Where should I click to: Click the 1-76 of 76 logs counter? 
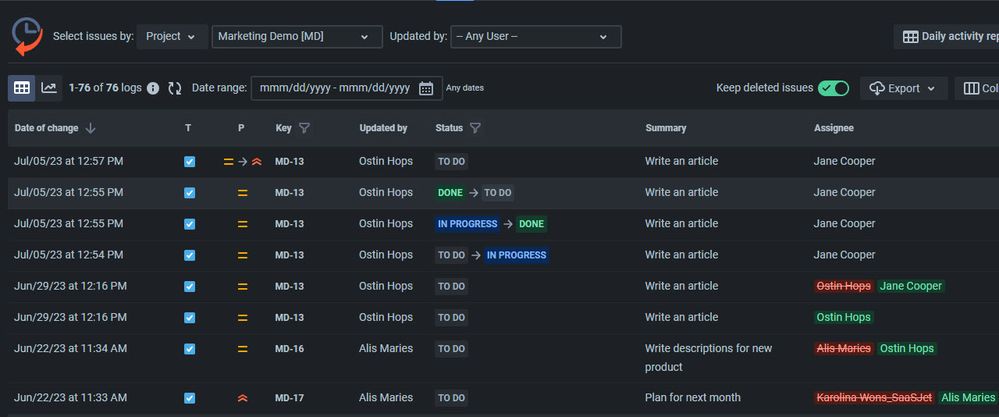pyautogui.click(x=105, y=88)
